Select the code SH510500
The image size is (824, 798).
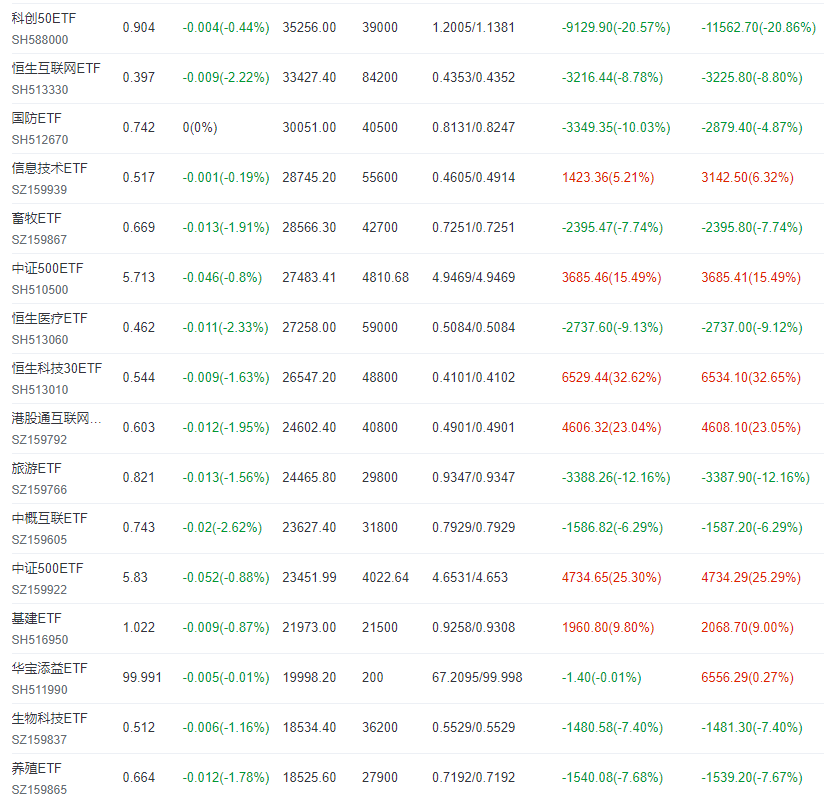point(40,290)
